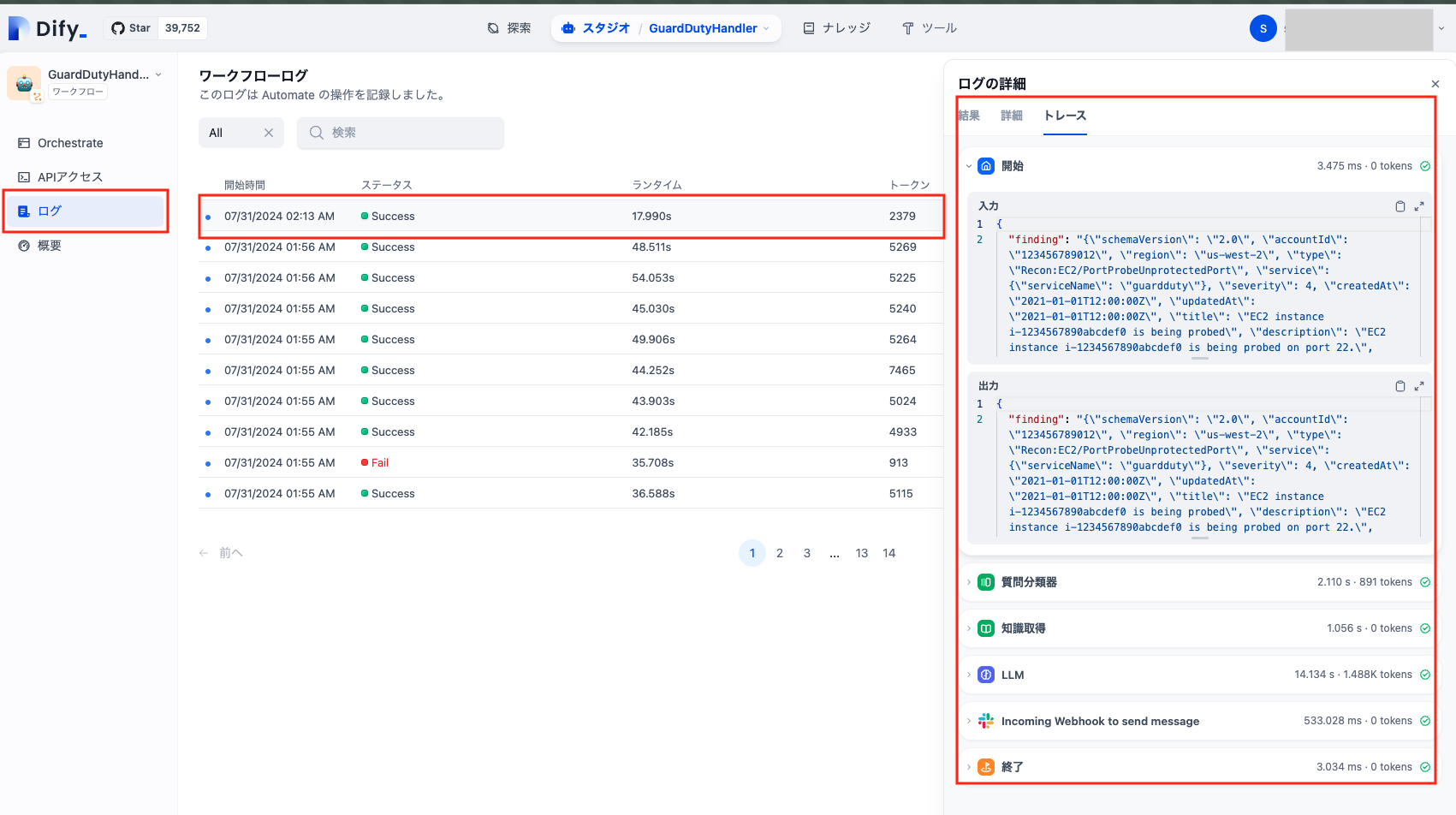This screenshot has height=815, width=1456.
Task: Click the 出力 panel resize handle
Action: [x=1200, y=538]
